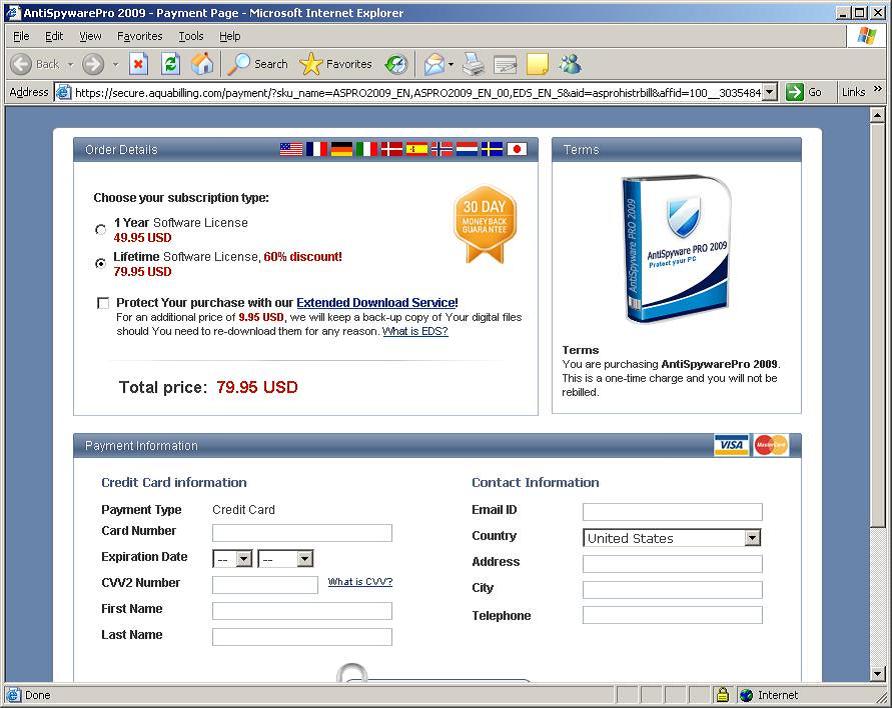Screen dimensions: 892x708
Task: Open the 'What is CVV?' link
Action: click(x=360, y=582)
